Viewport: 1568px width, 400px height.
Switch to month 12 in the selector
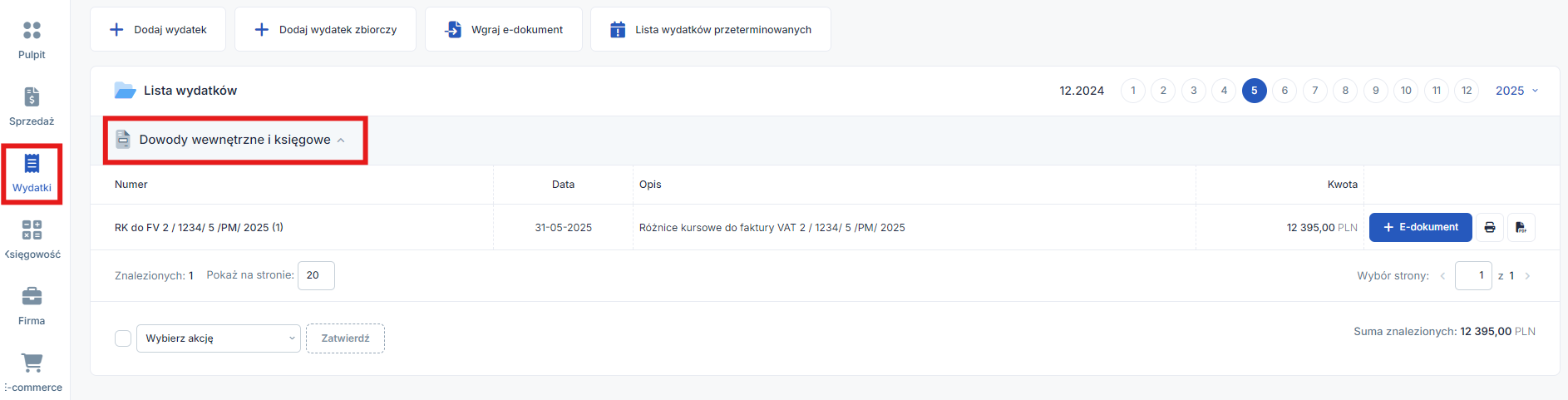pyautogui.click(x=1467, y=91)
